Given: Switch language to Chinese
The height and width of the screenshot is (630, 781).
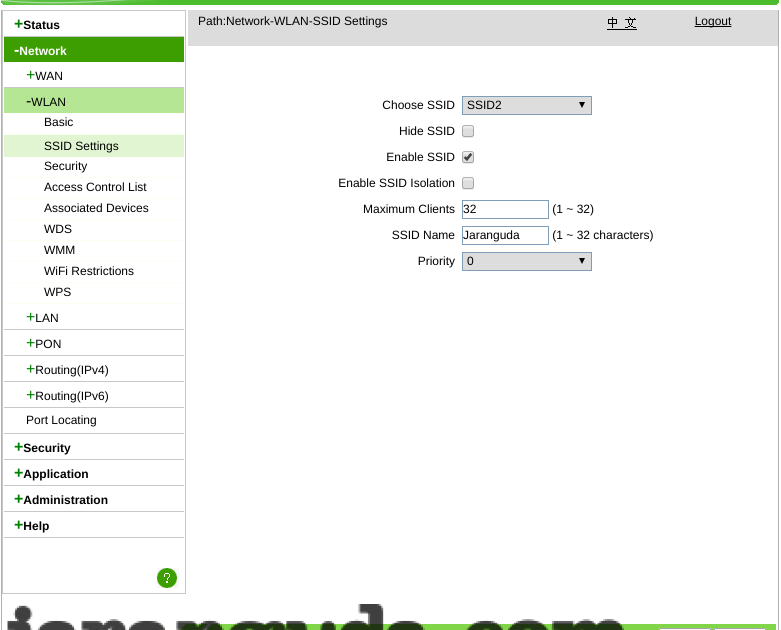Looking at the screenshot, I should tap(622, 22).
